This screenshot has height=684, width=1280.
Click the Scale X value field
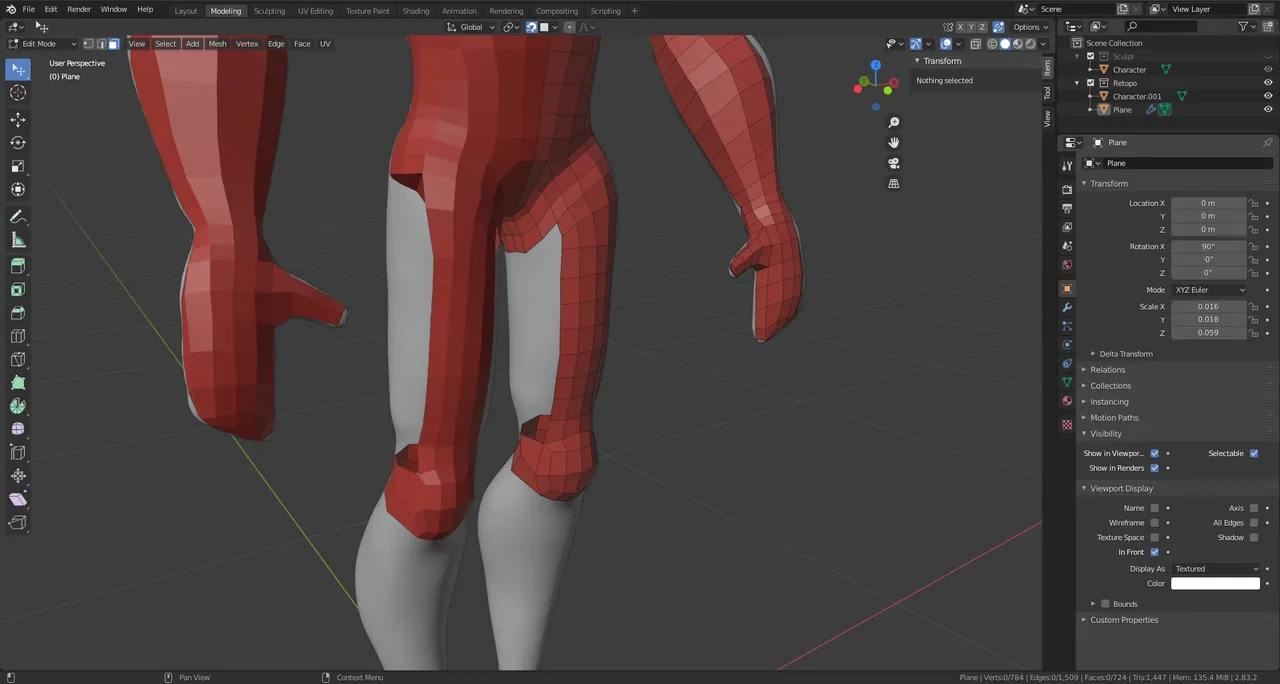tap(1208, 307)
